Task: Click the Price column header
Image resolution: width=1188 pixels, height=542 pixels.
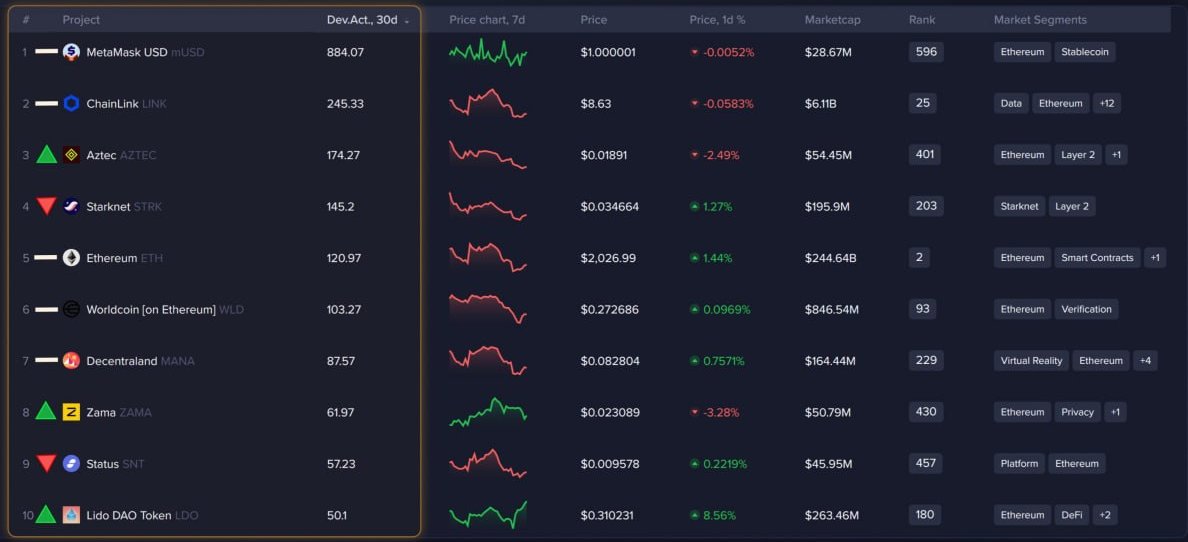Action: pyautogui.click(x=593, y=20)
